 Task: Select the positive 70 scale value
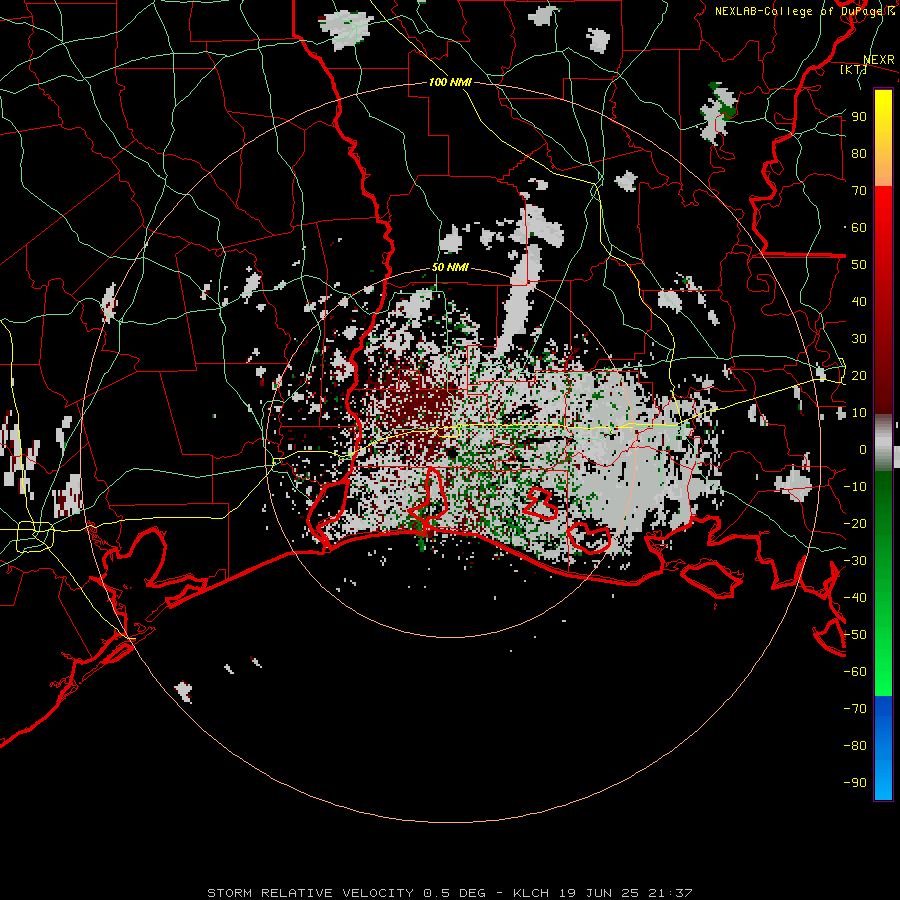(x=859, y=191)
